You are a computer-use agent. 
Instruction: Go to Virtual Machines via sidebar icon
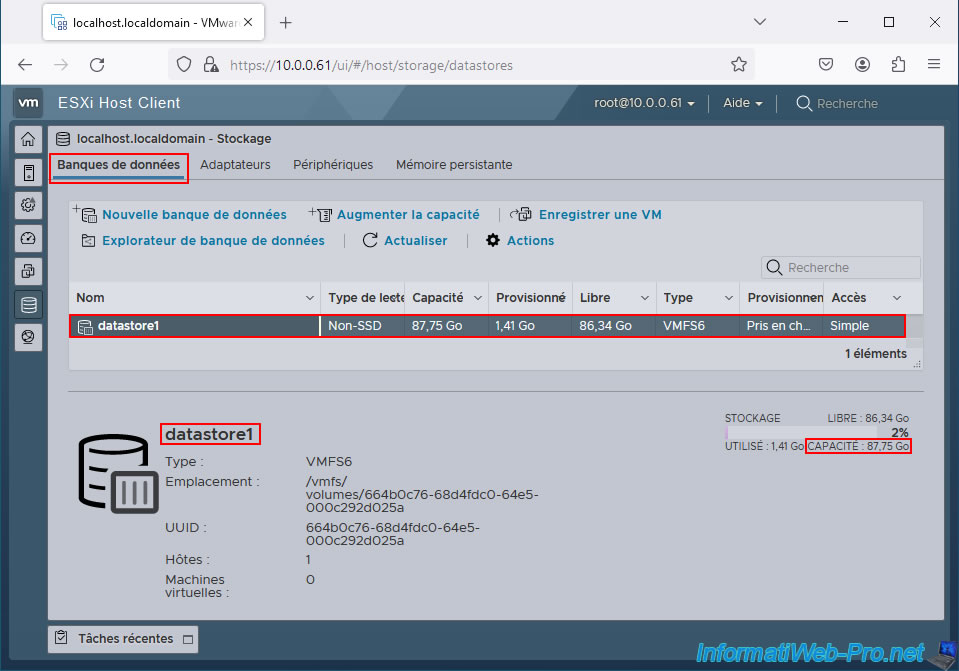coord(28,271)
